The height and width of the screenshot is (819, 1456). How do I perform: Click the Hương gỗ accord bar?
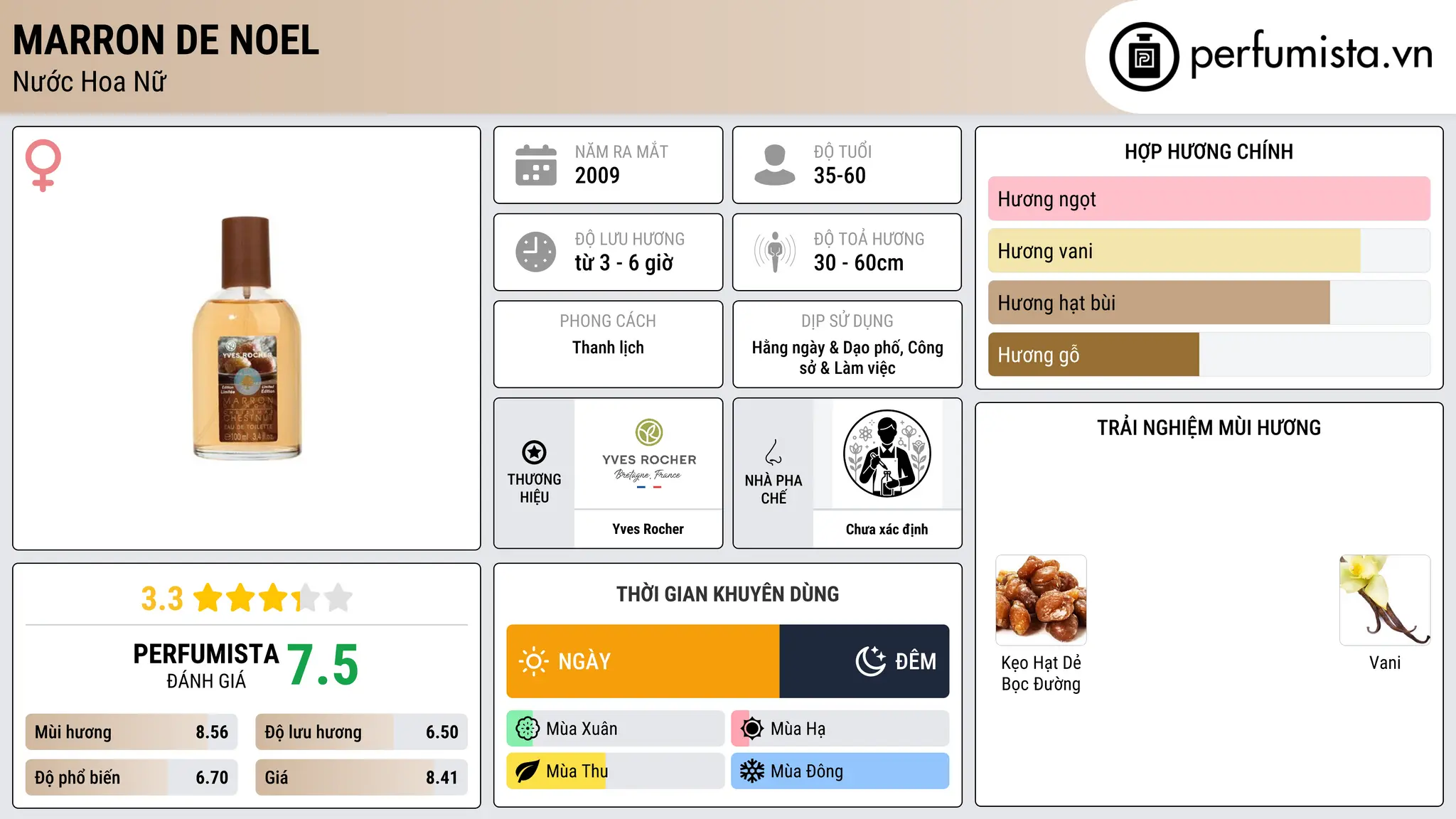(1209, 355)
